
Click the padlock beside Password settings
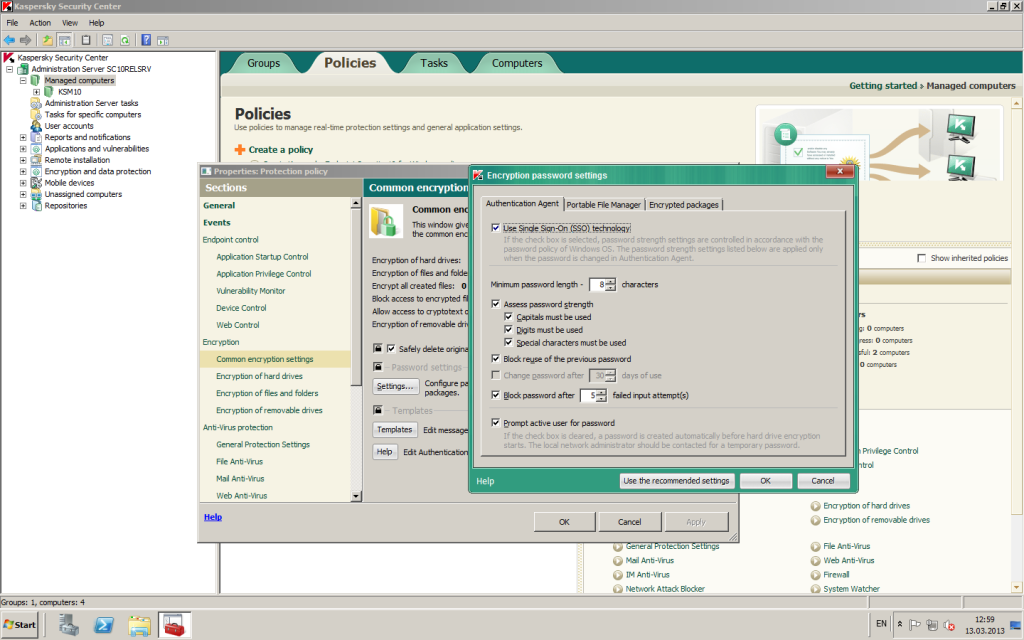coord(377,367)
